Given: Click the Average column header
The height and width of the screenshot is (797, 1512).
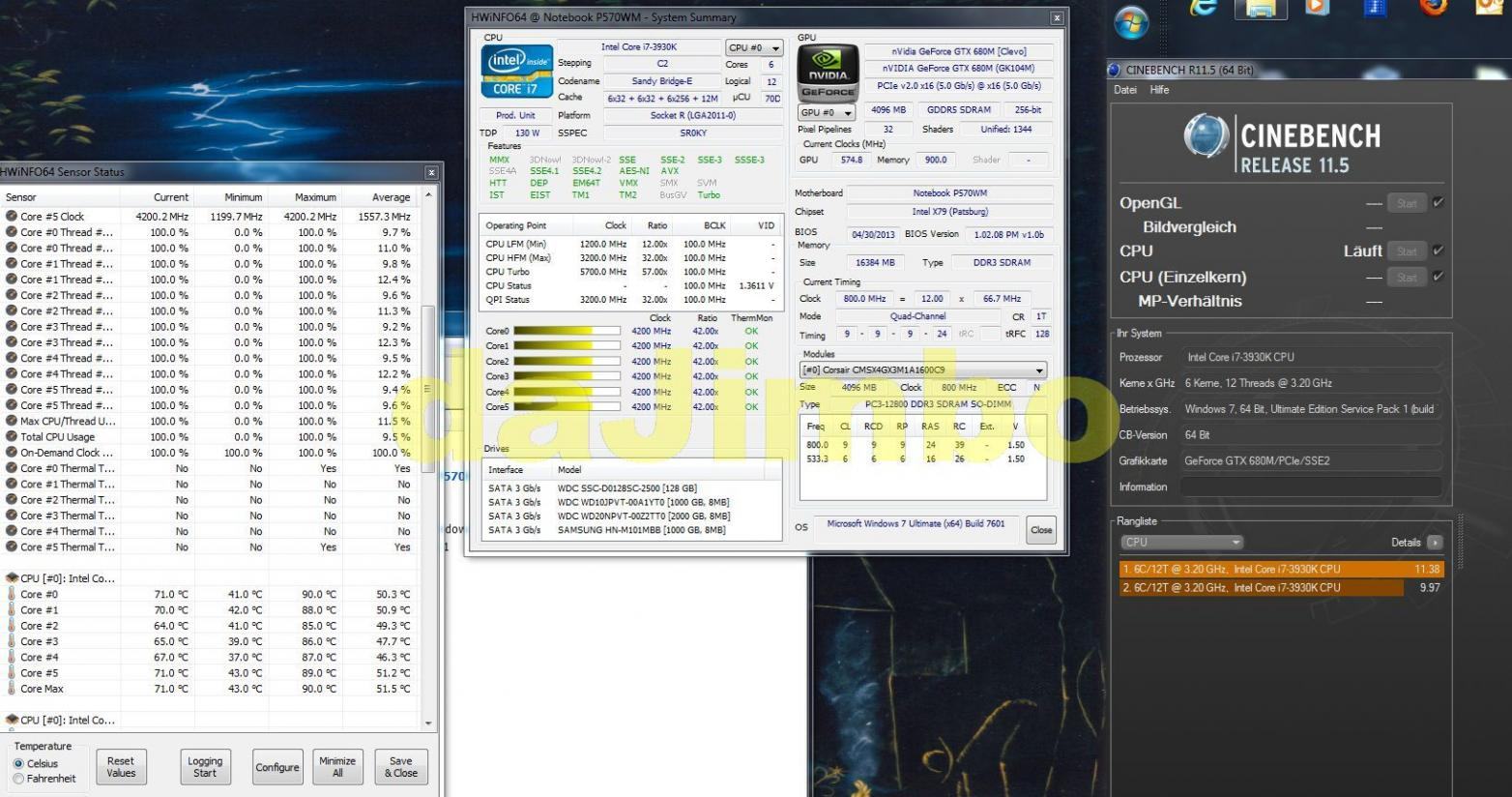Looking at the screenshot, I should tap(379, 197).
